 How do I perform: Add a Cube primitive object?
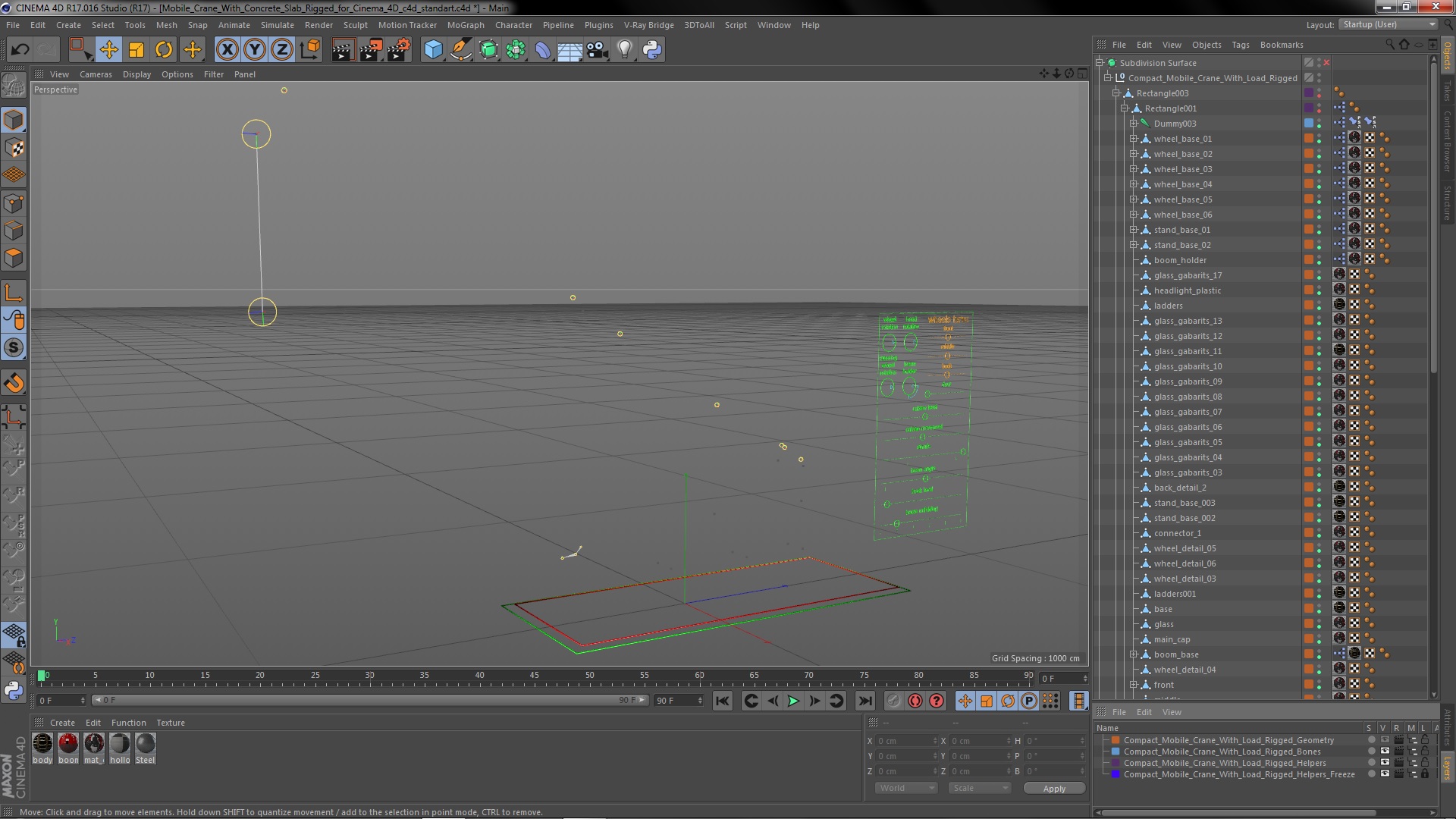click(433, 50)
